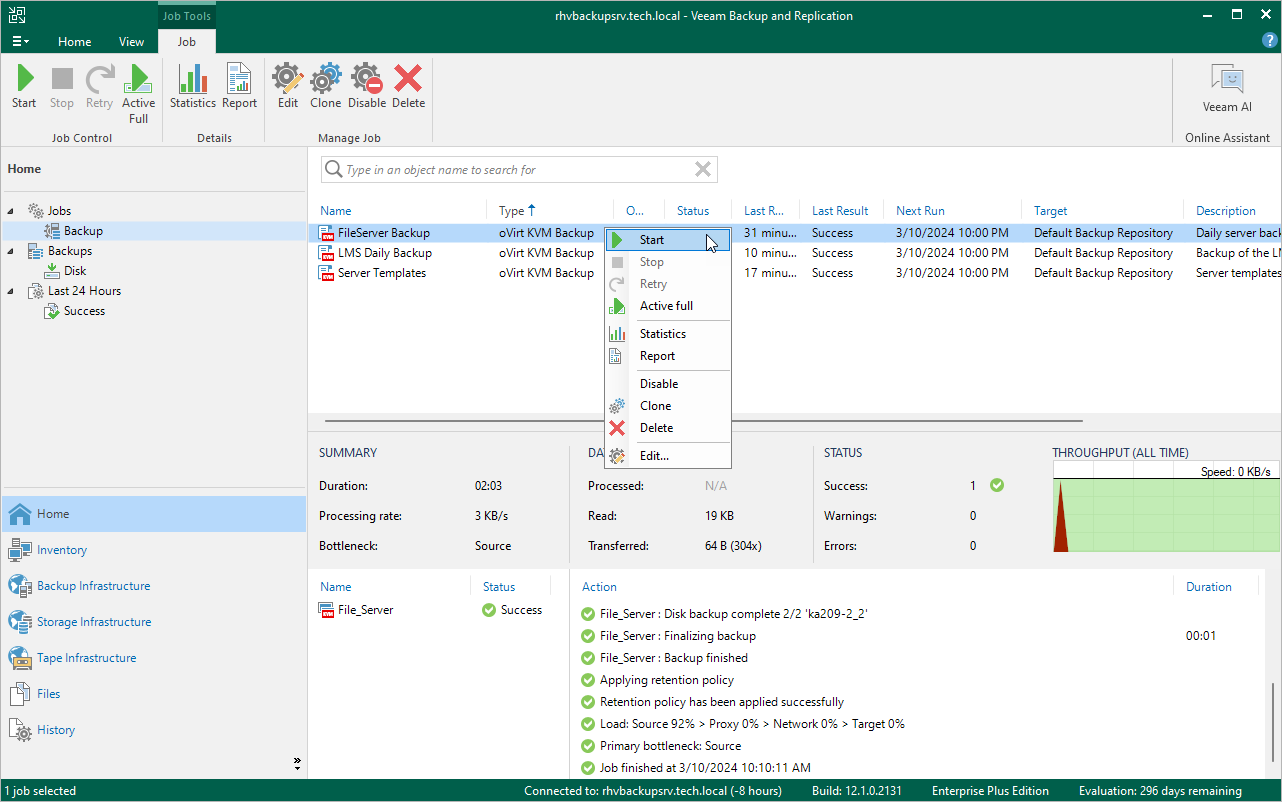
Task: Choose Edit... in the context menu
Action: (668, 456)
